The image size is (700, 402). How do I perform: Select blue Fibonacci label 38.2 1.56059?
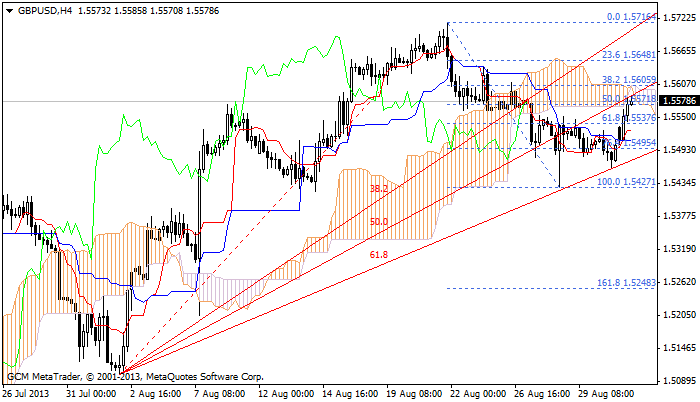coord(629,80)
